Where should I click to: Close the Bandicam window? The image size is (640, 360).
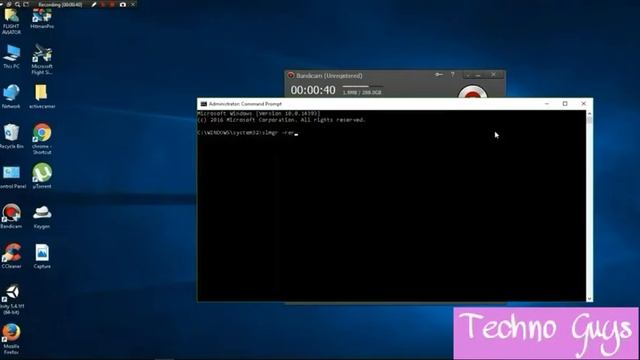493,75
